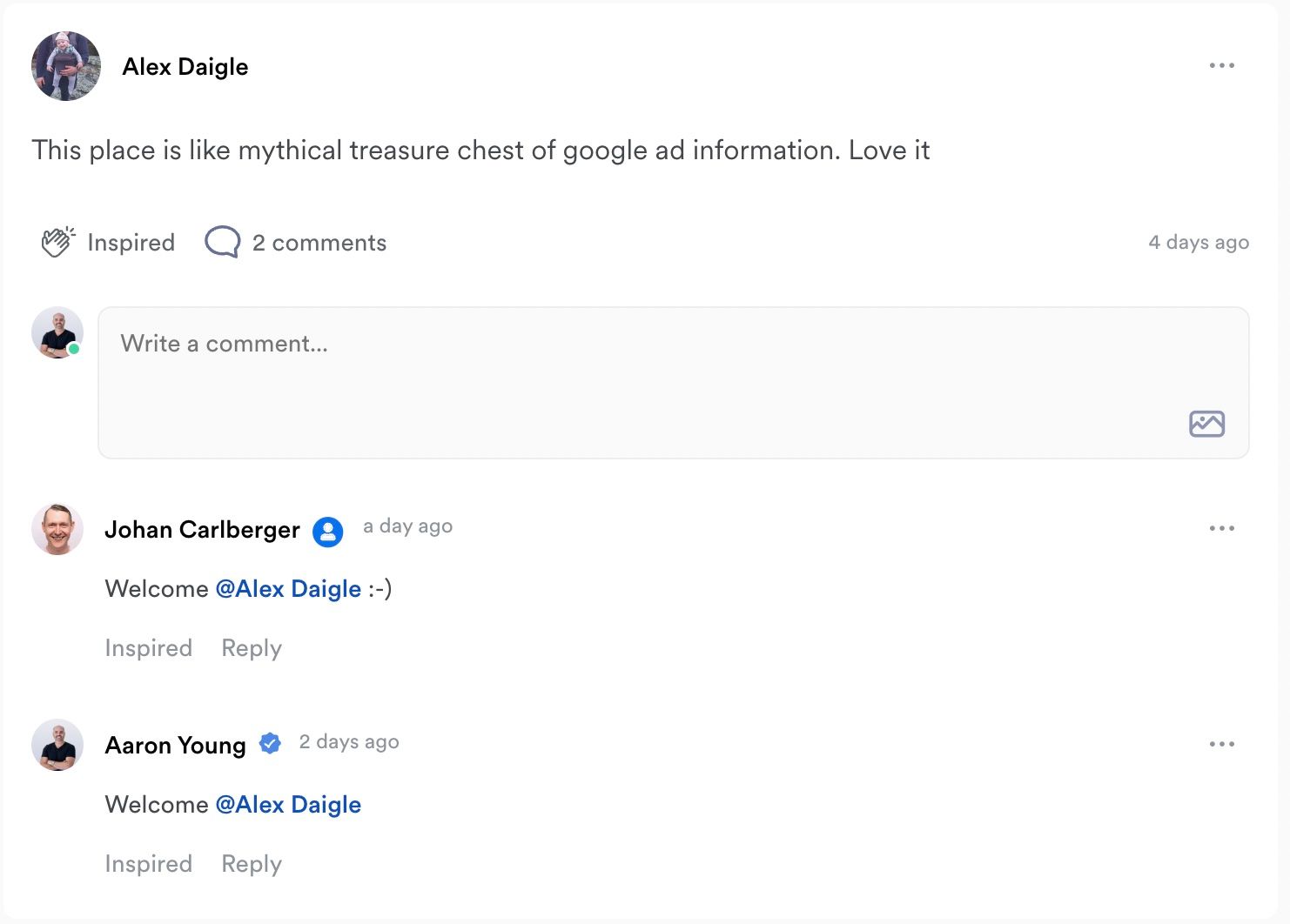
Task: Open options menu for Johan's comment
Action: [x=1221, y=528]
